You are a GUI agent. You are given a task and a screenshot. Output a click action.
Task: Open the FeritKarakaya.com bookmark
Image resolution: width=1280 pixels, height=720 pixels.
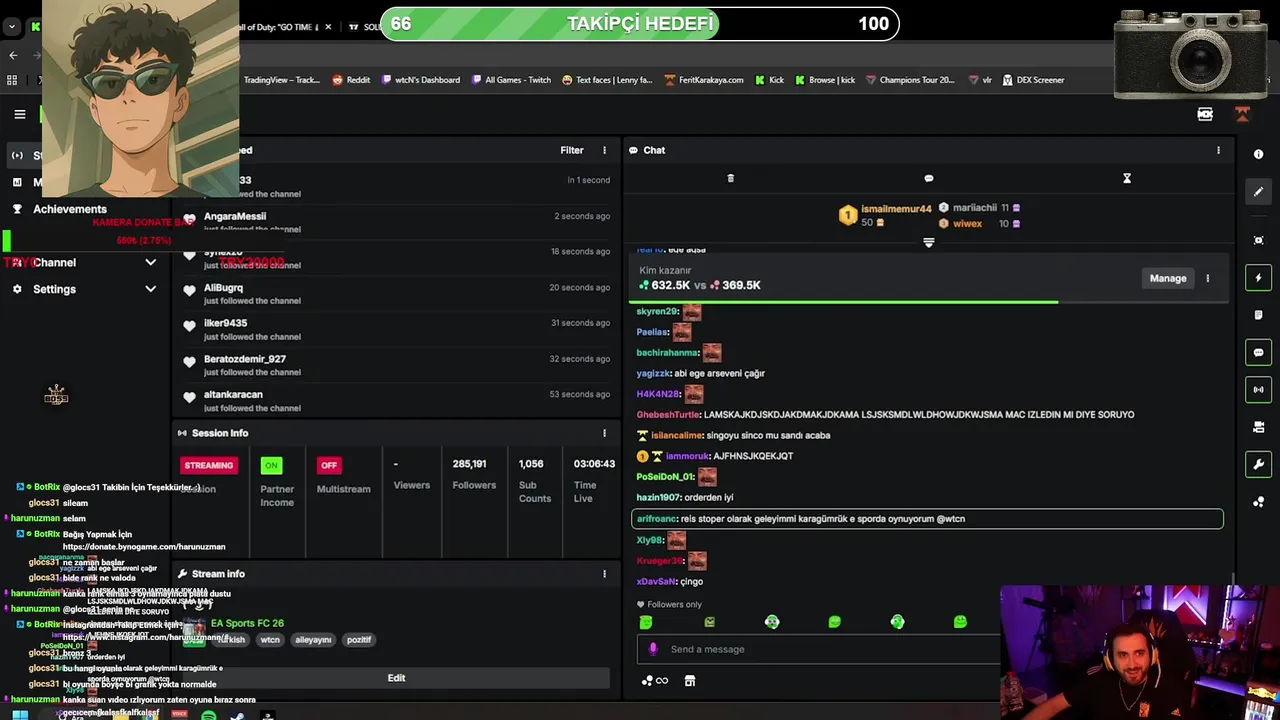pyautogui.click(x=703, y=80)
